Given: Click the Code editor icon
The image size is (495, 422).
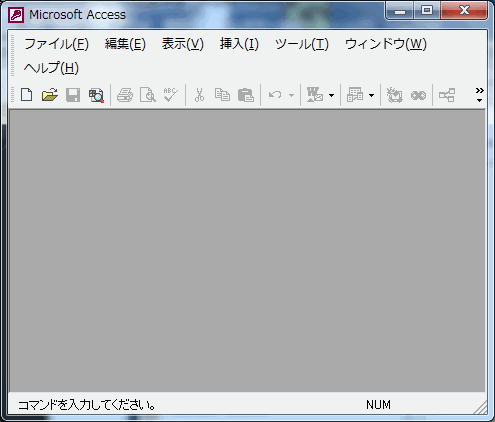Looking at the screenshot, I should (x=395, y=95).
